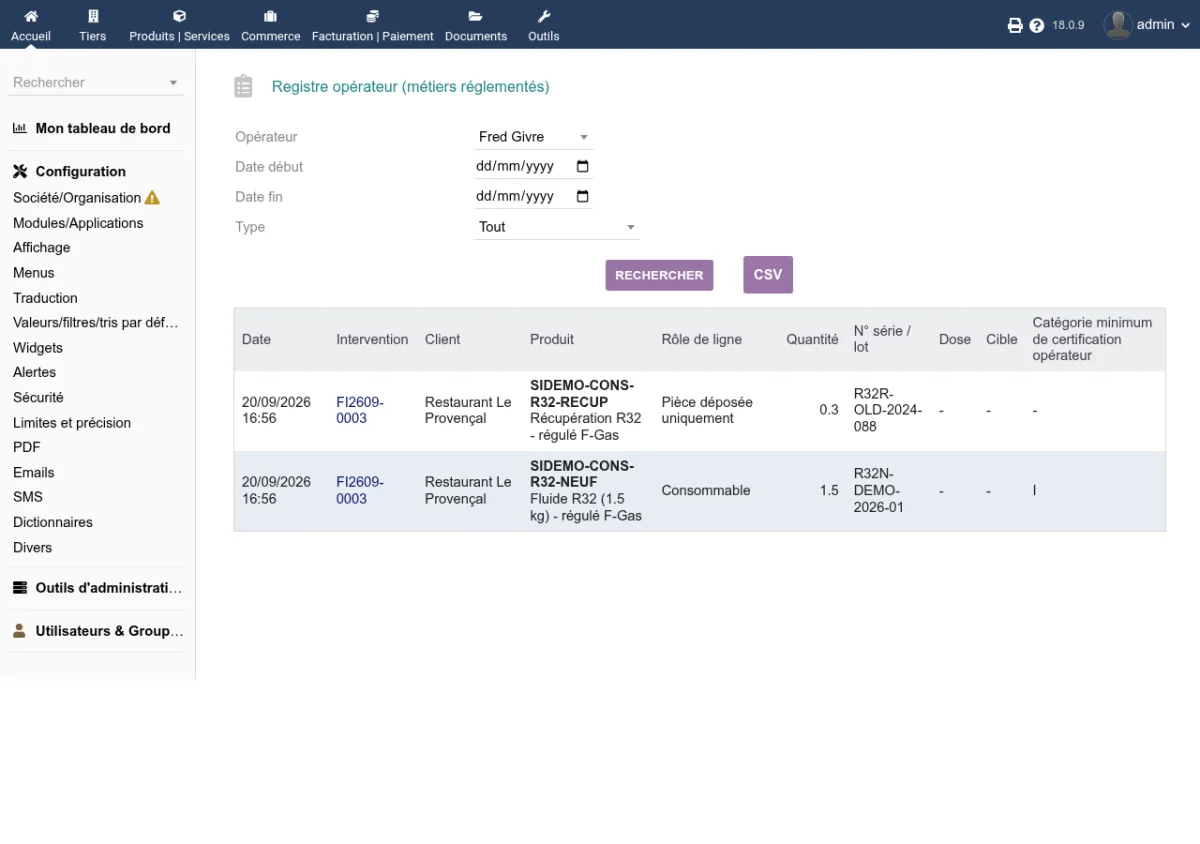Open the Dictionnaires settings link

click(53, 522)
